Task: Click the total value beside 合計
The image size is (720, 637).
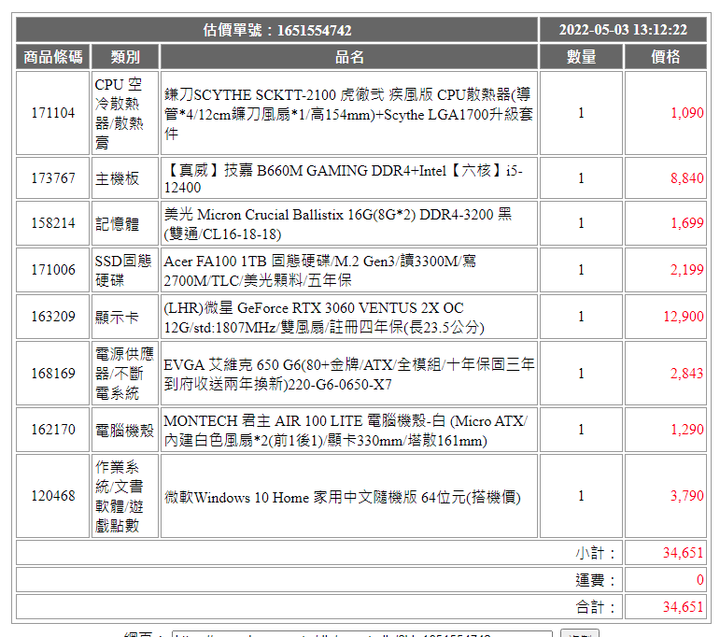Action: [x=683, y=607]
